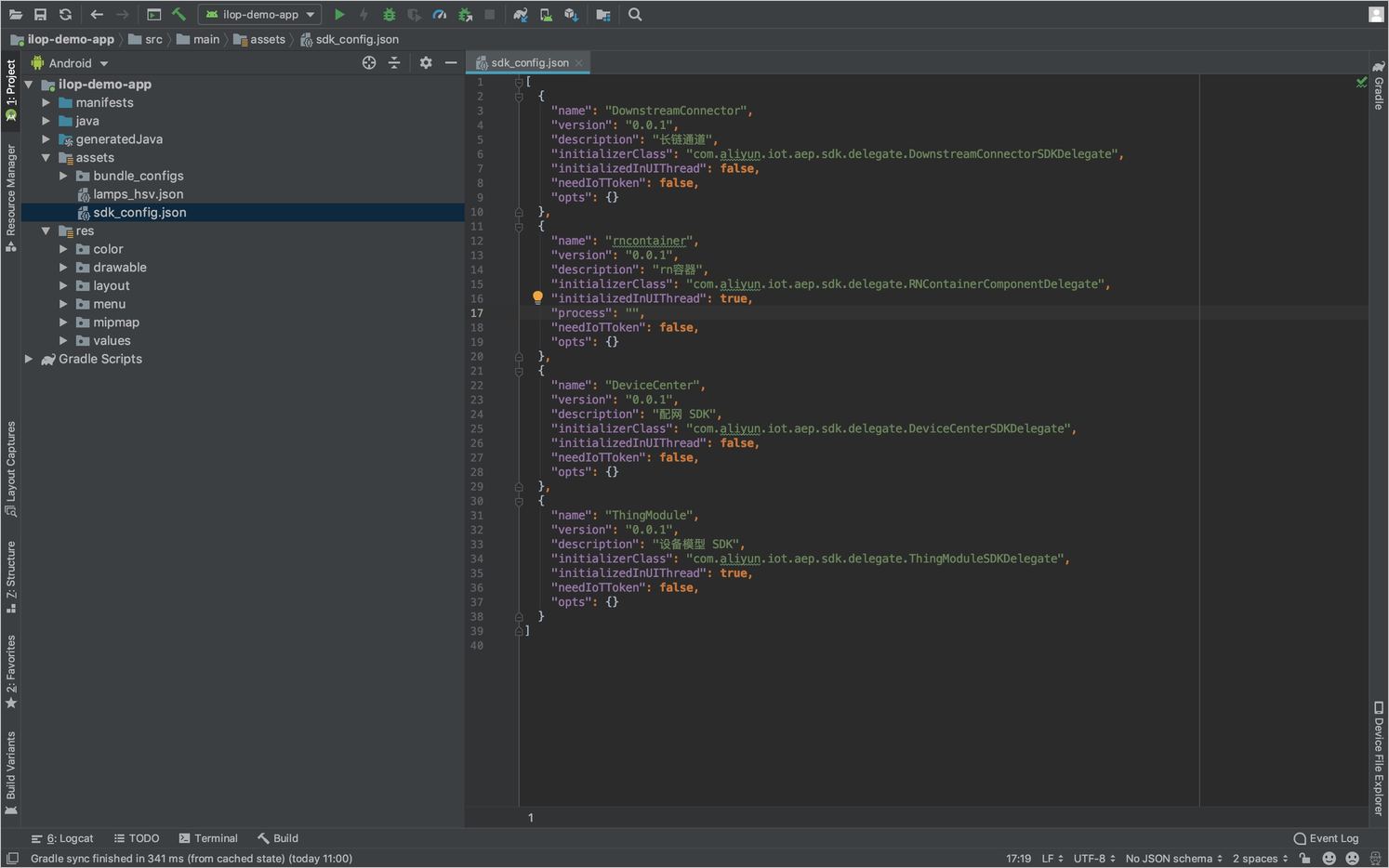Click the Scroll from Source target icon
Screen dimensions: 1389x868
pos(369,63)
